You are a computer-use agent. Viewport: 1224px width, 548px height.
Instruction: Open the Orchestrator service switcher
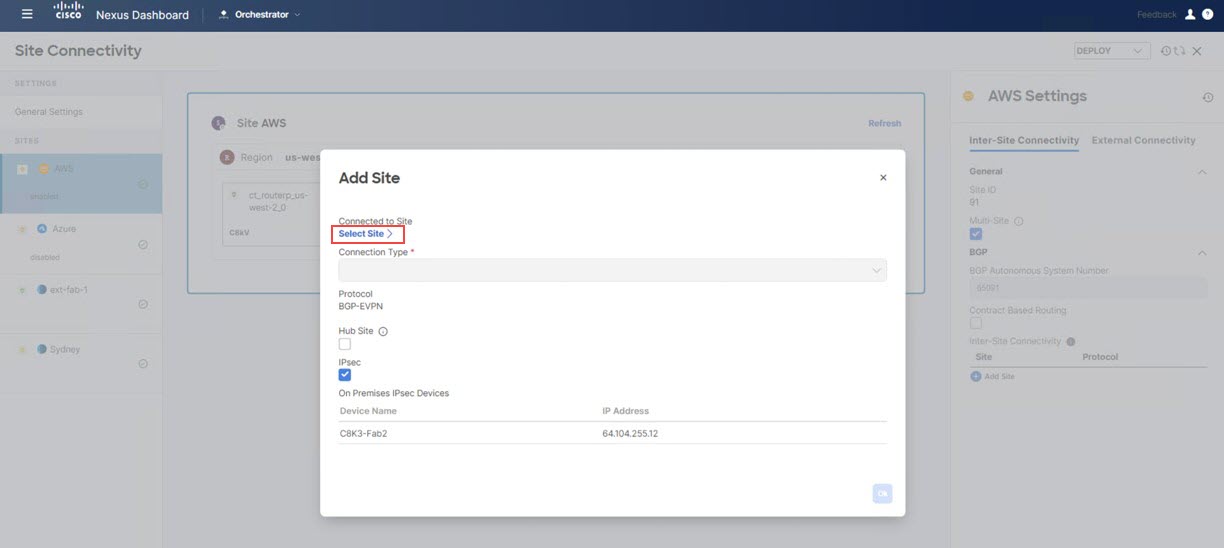[259, 14]
